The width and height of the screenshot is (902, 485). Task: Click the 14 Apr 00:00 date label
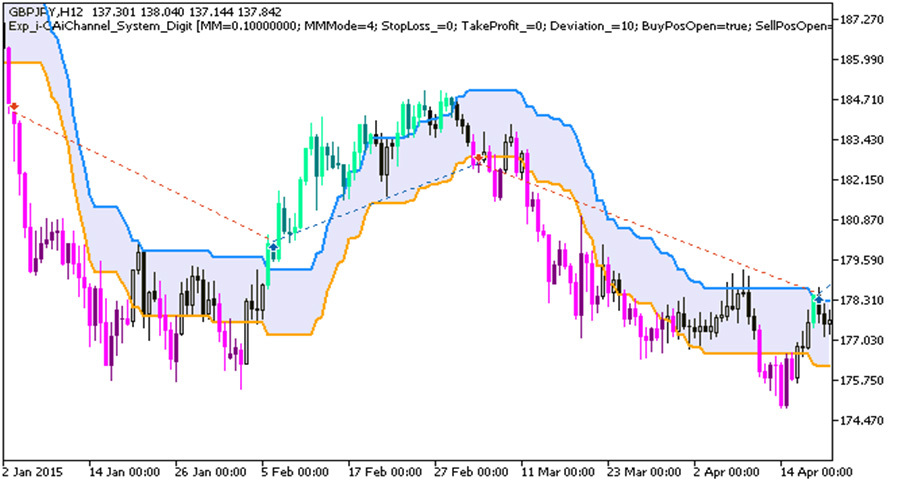coord(816,472)
